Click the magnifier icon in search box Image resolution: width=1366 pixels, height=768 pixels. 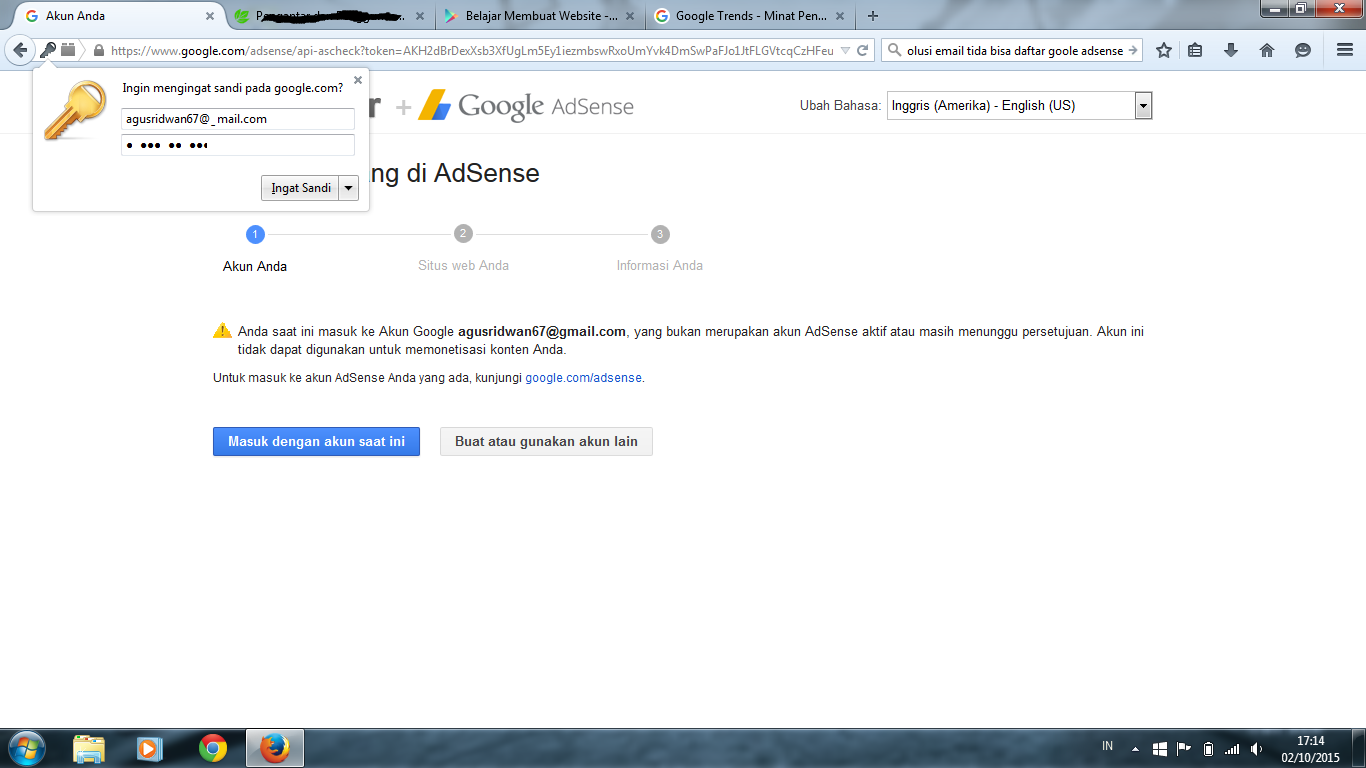point(894,50)
